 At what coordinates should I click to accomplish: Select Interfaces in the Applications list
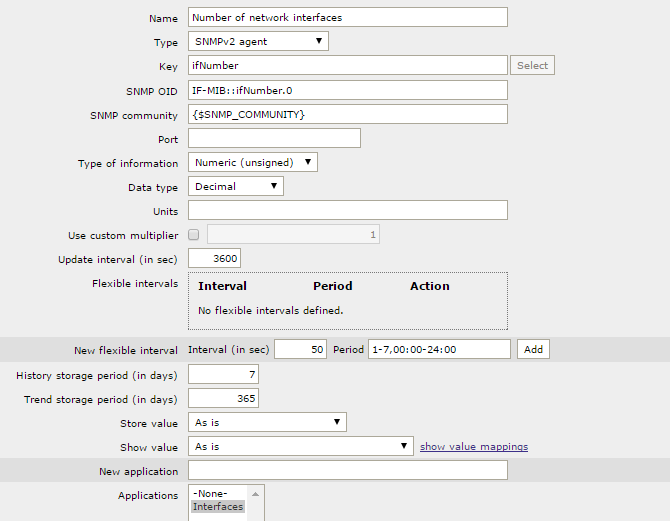pyautogui.click(x=218, y=507)
